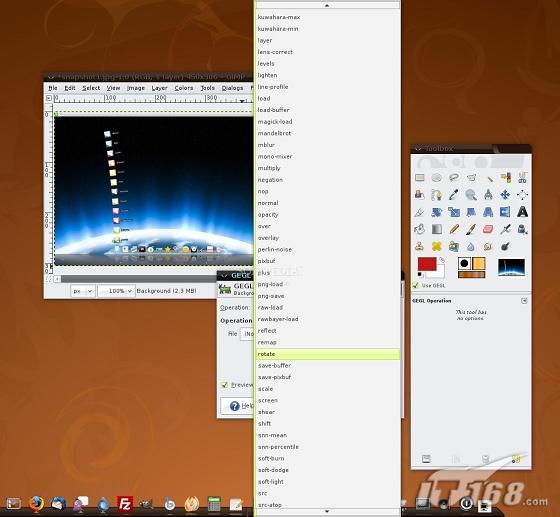Viewport: 560px width, 517px height.
Task: Select the Eraser tool
Action: (488, 229)
